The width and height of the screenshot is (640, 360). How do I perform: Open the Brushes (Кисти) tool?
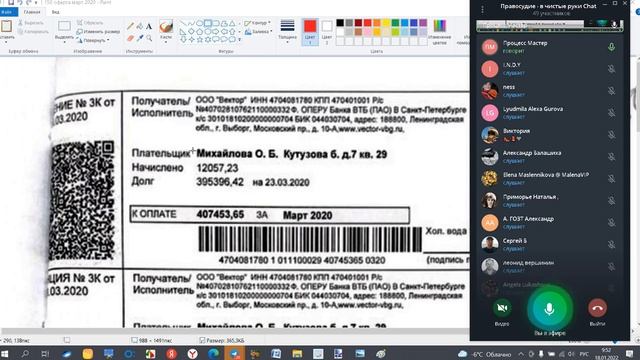[x=166, y=27]
